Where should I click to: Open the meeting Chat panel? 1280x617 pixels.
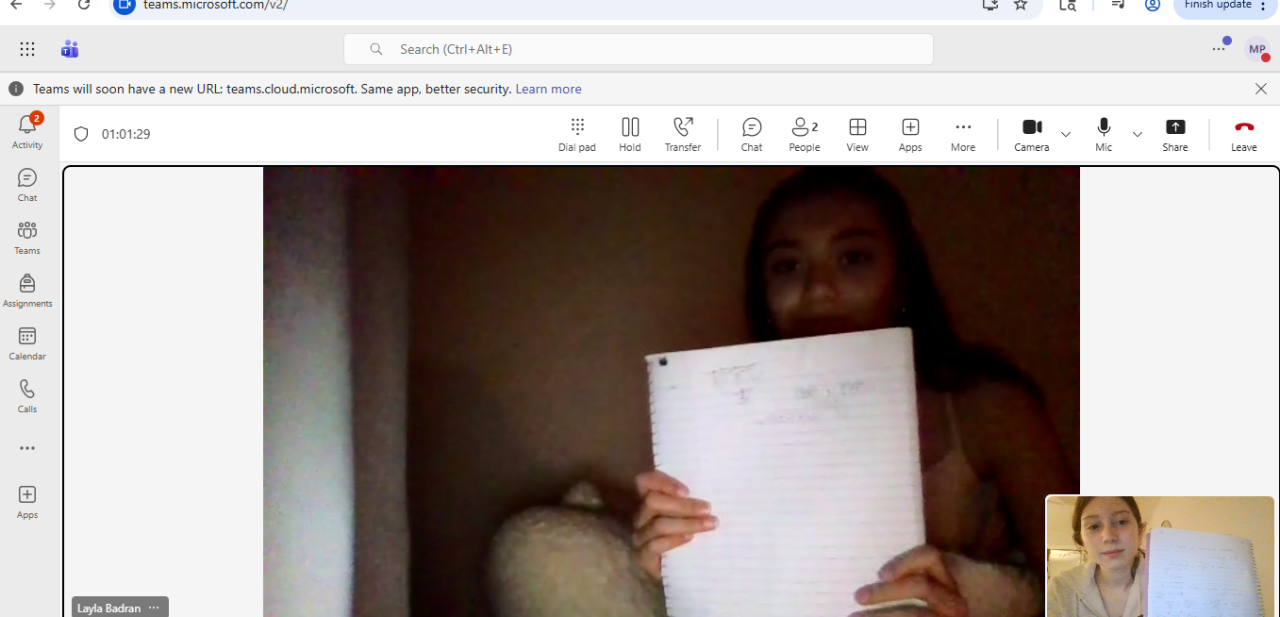point(752,135)
